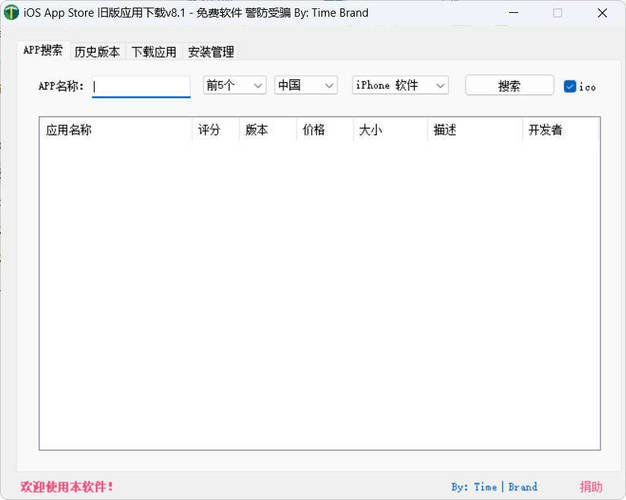Expand the 中国 region dropdown
This screenshot has height=500, width=626.
pos(305,85)
